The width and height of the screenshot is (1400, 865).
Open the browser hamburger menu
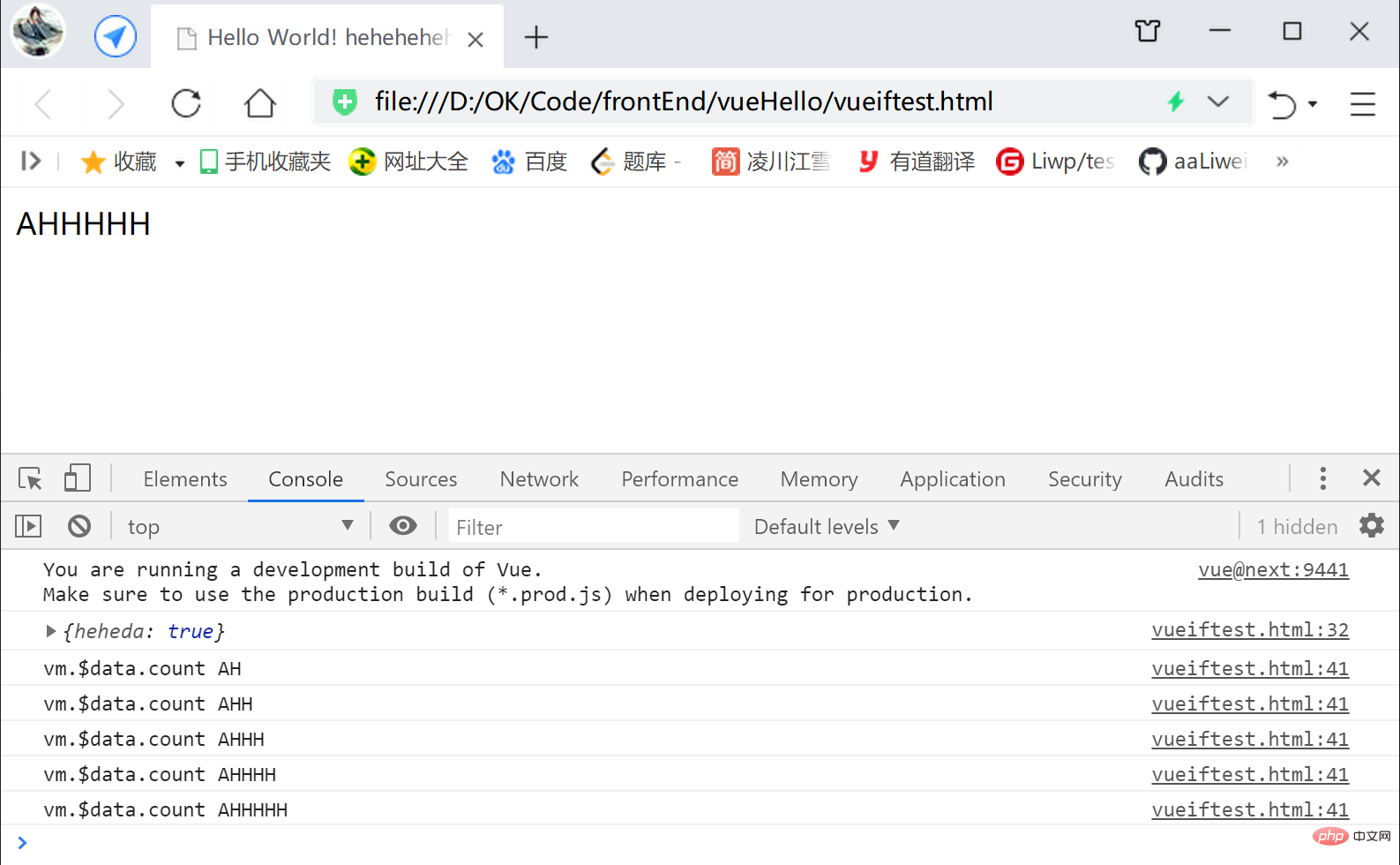pyautogui.click(x=1363, y=103)
